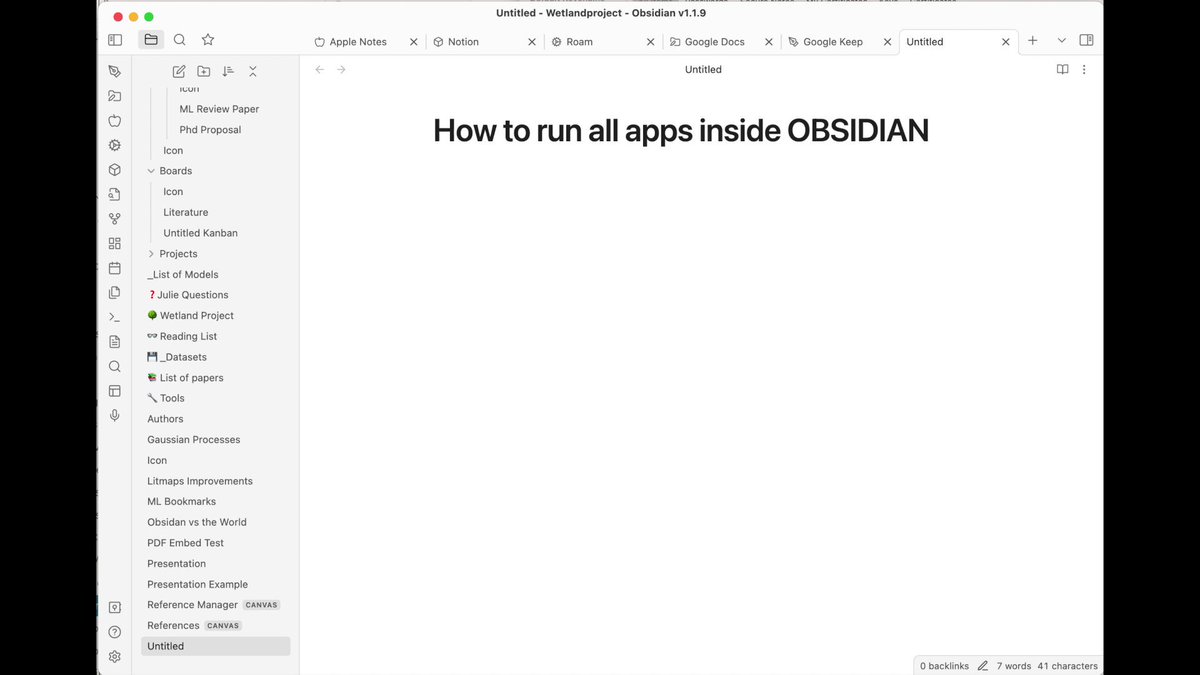Toggle the right sidebar panel icon
The width and height of the screenshot is (1200, 675).
pos(1087,40)
